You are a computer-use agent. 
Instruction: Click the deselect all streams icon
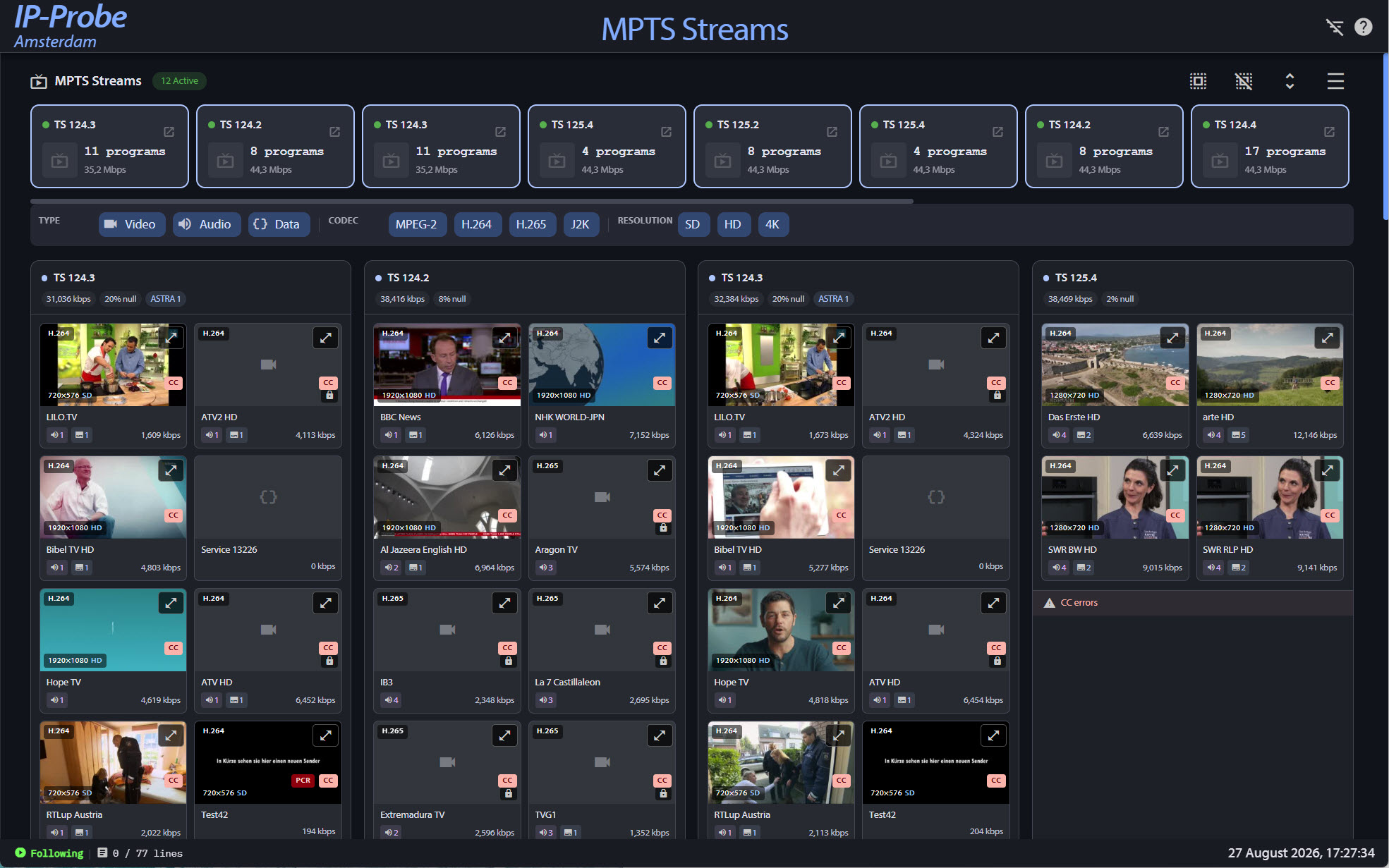1244,81
